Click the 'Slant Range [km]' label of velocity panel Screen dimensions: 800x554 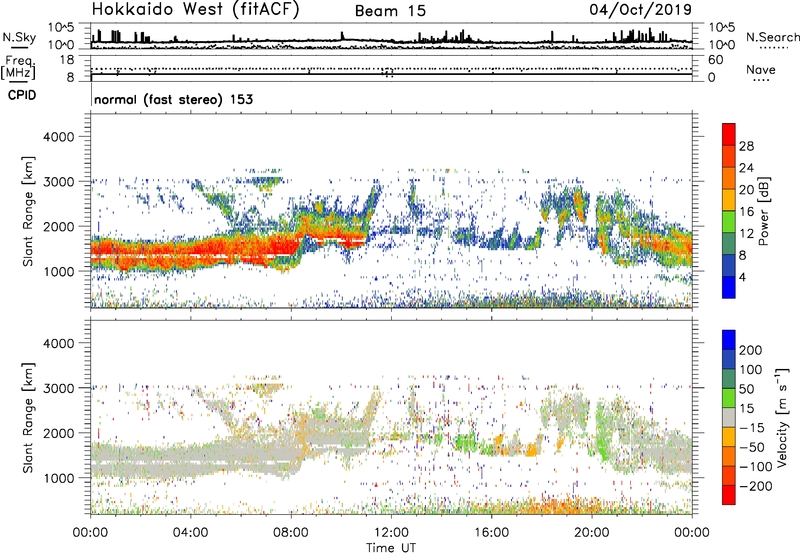point(28,418)
